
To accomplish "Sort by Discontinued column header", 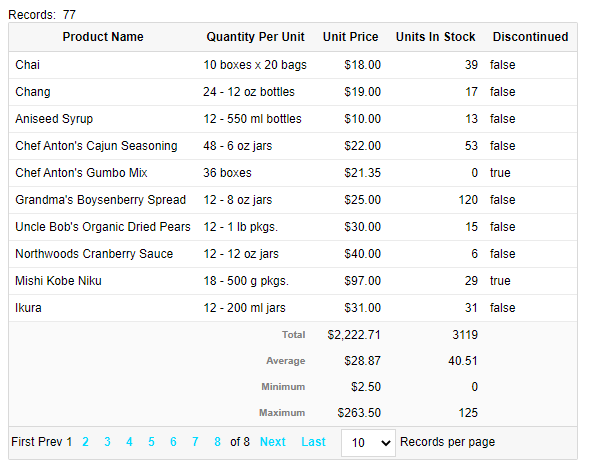I will click(530, 37).
